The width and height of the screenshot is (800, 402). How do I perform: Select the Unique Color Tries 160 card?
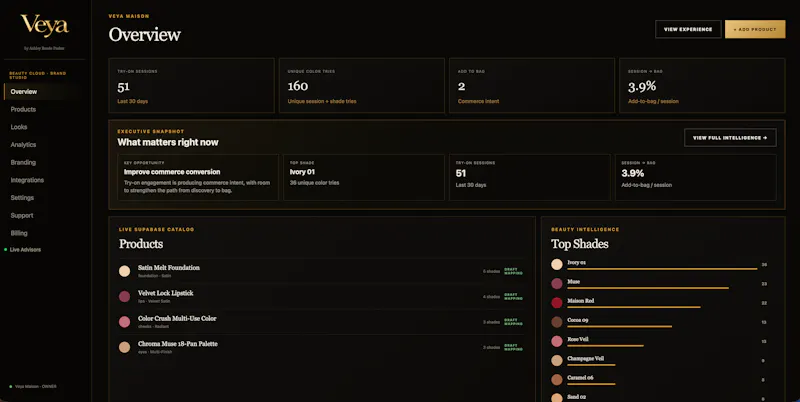click(361, 85)
